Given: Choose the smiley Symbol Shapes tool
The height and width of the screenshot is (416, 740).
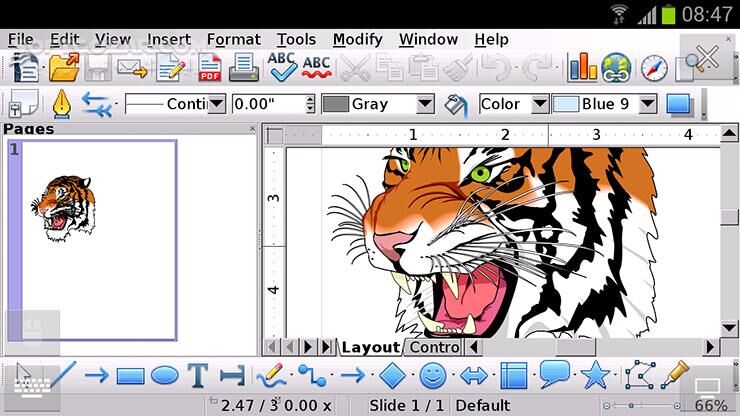Looking at the screenshot, I should tap(432, 376).
